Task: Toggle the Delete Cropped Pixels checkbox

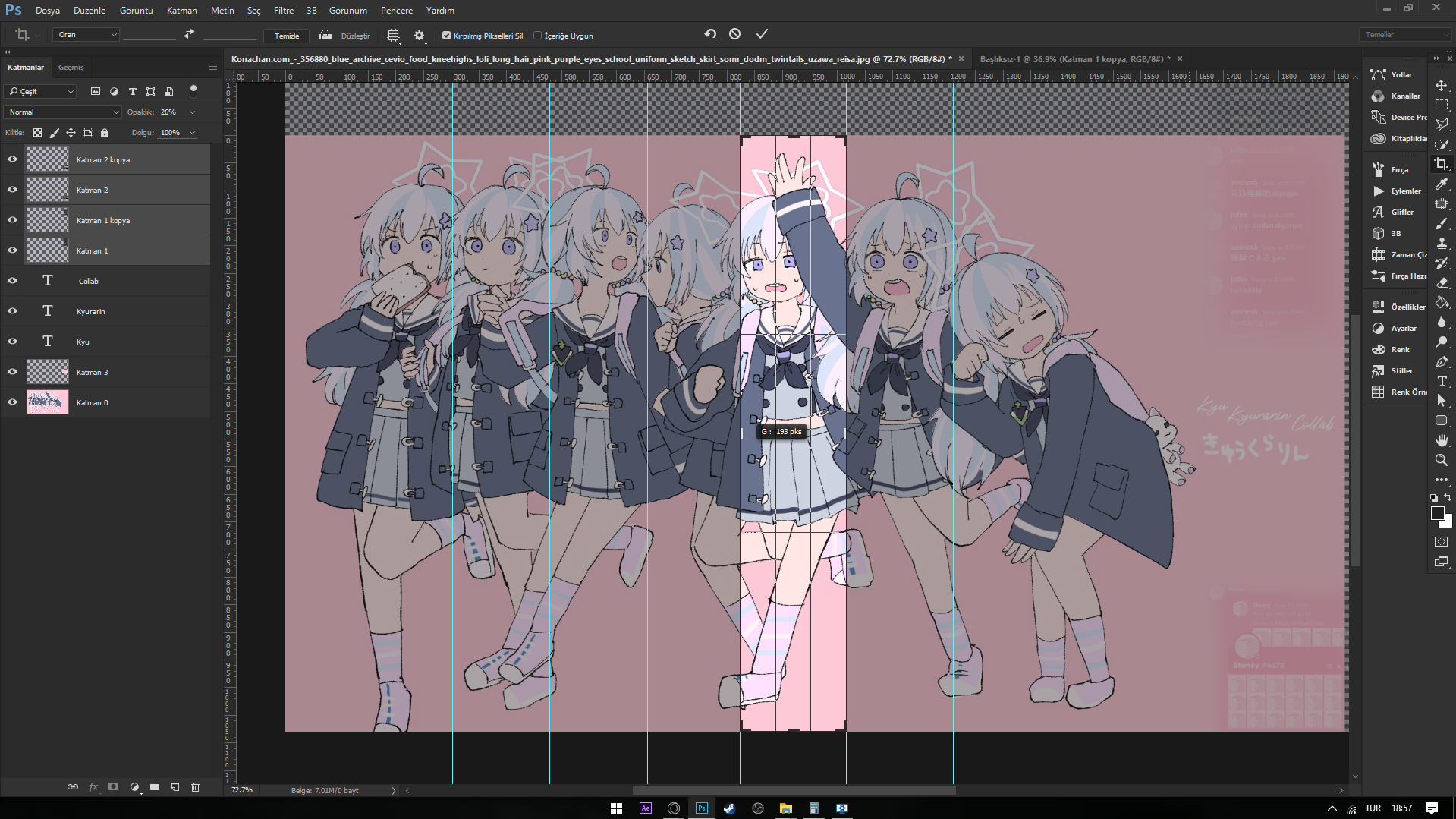Action: 446,35
